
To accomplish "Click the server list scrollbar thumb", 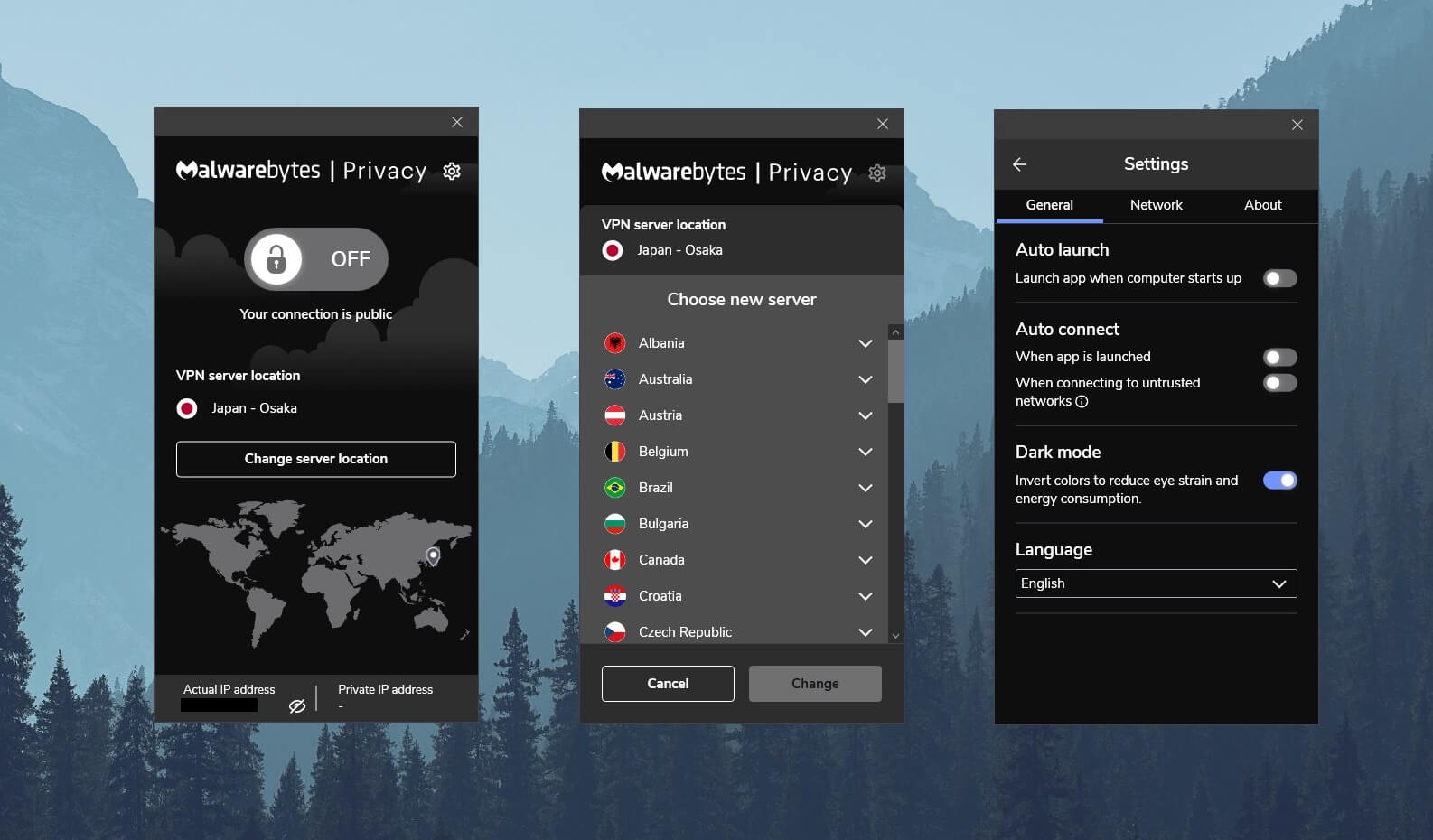I will click(895, 370).
